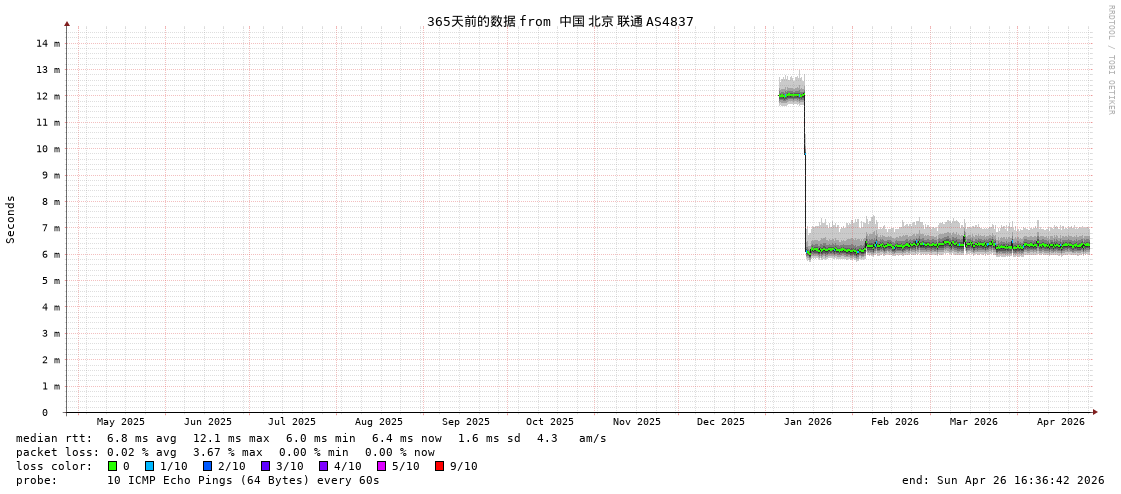The height and width of the screenshot is (494, 1121).
Task: Click the cyan 1/10 loss swatch
Action: coord(150,466)
